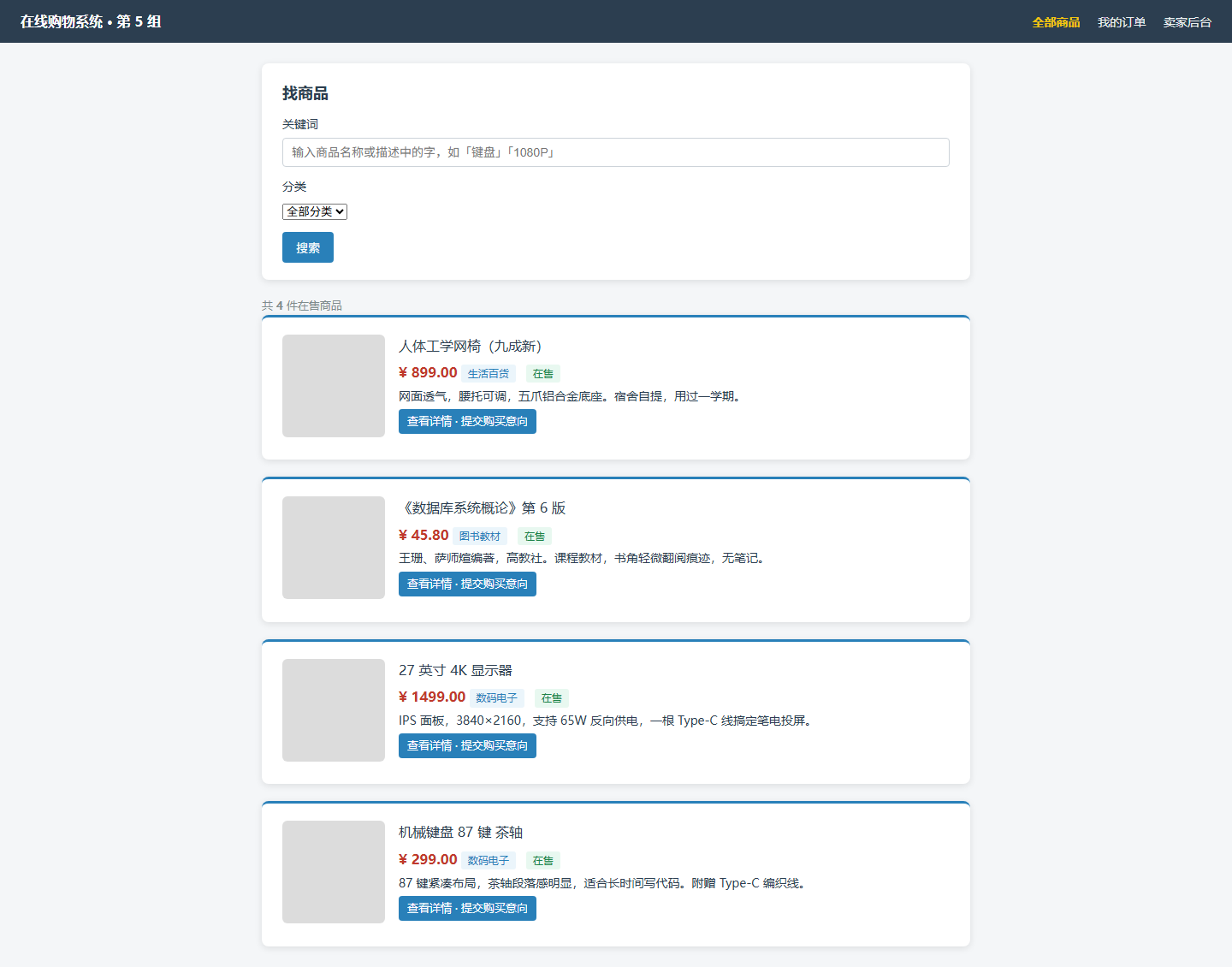Image resolution: width=1232 pixels, height=967 pixels.
Task: Click the price ¥ 1499.00
Action: point(432,697)
